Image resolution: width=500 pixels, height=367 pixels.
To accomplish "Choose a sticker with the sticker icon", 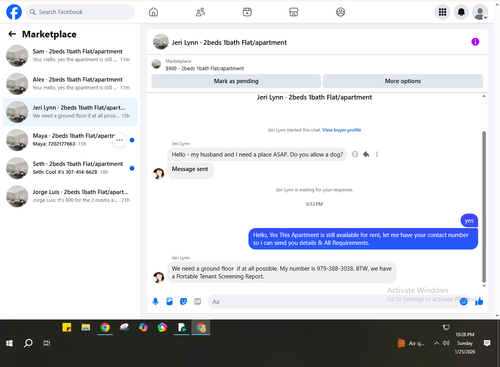I will pyautogui.click(x=183, y=302).
